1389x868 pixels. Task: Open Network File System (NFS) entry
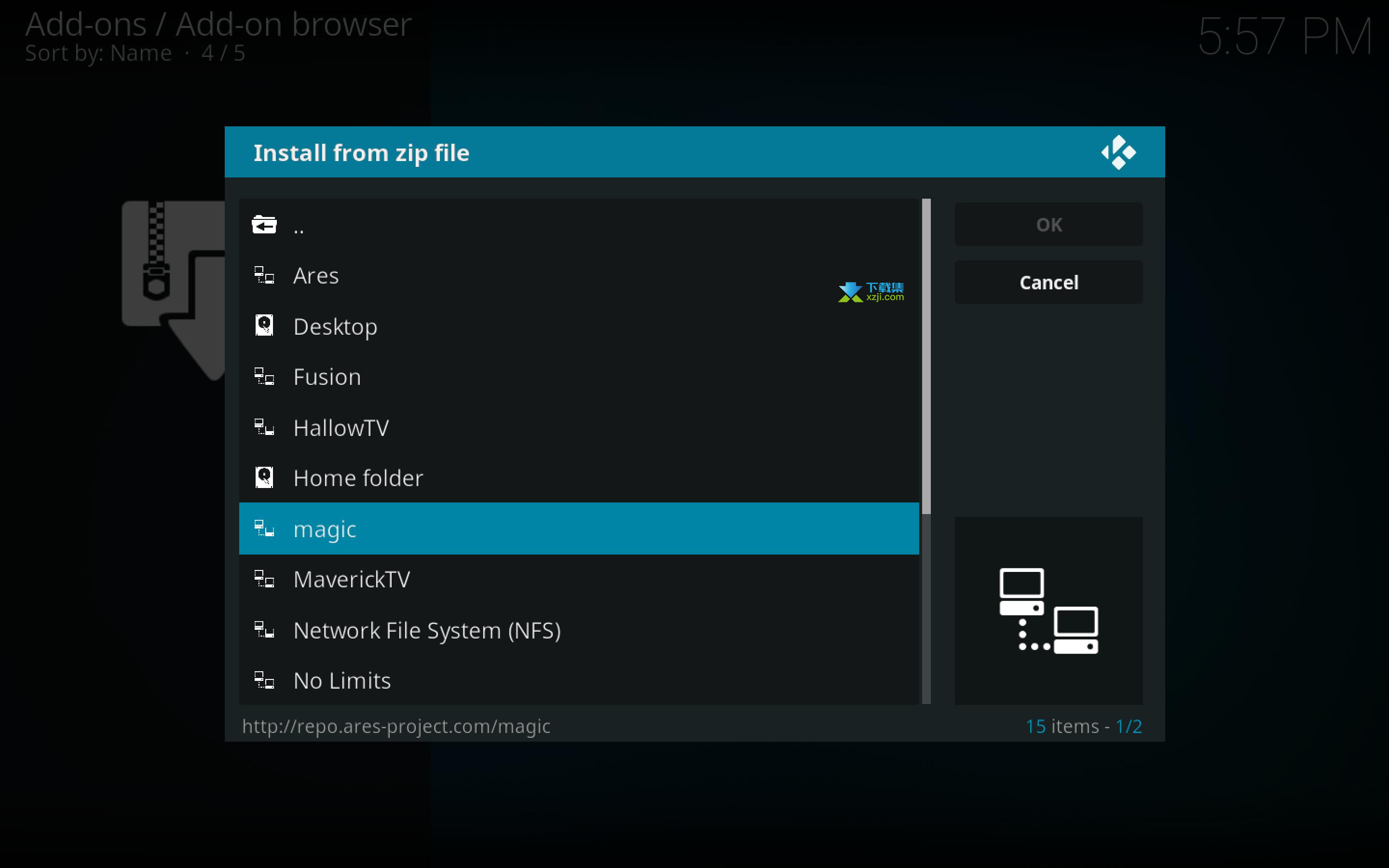click(579, 630)
